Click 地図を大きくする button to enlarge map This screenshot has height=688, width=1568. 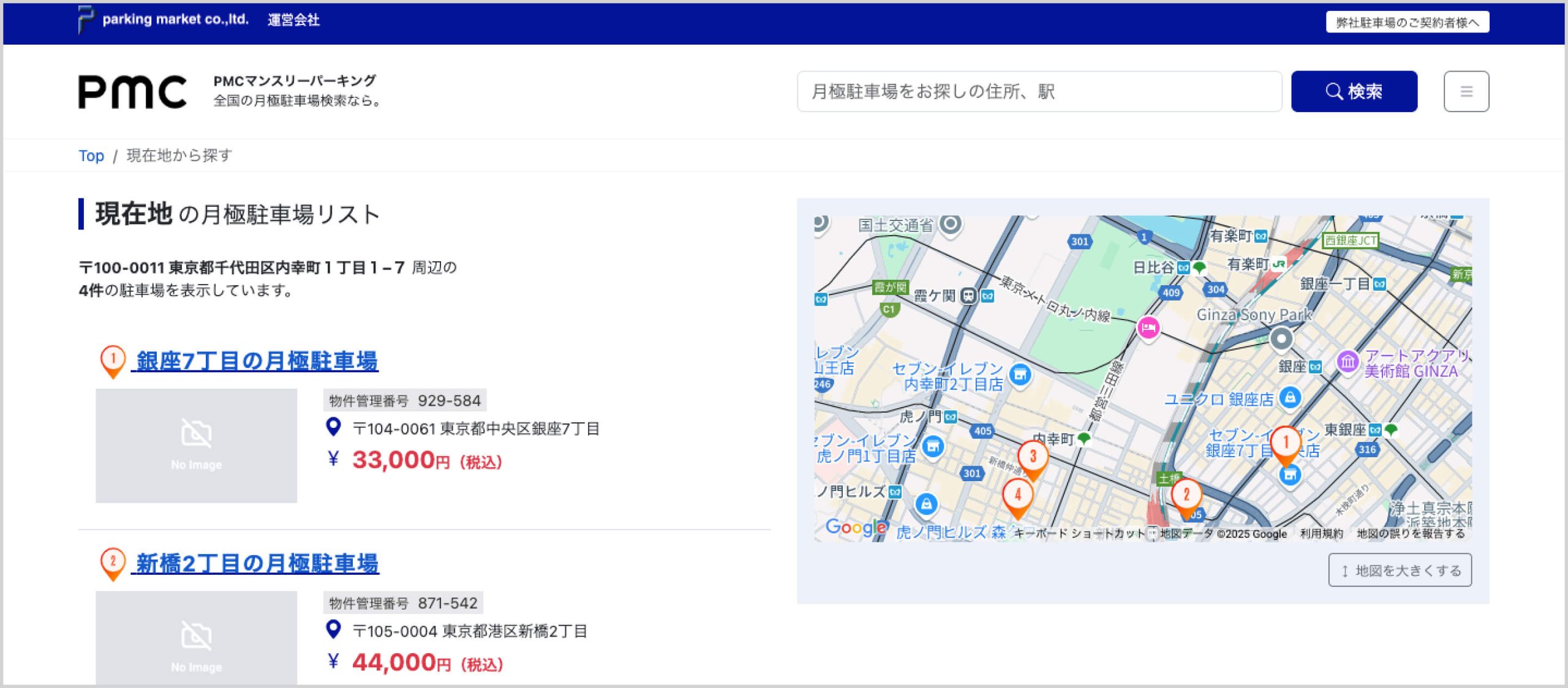[1400, 570]
